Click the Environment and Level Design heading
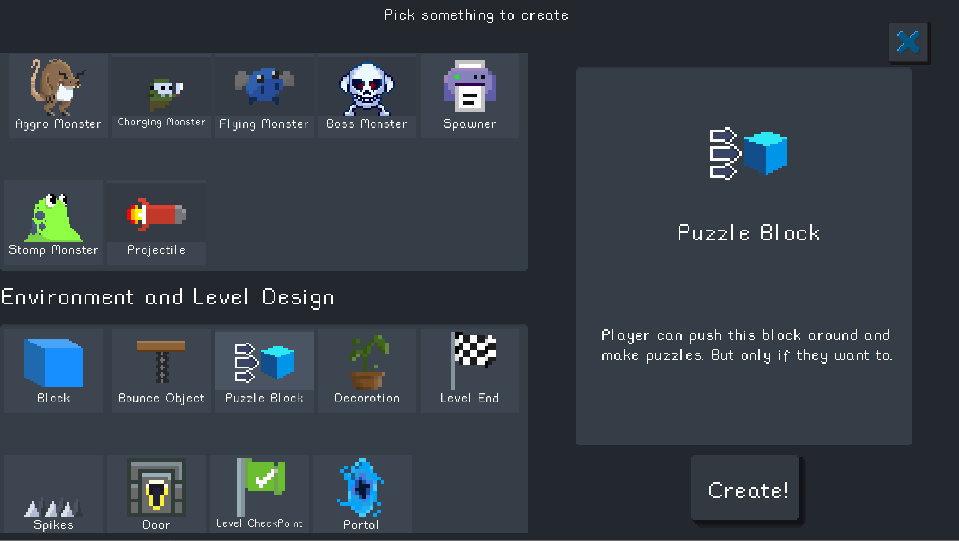This screenshot has width=959, height=541. tap(168, 298)
